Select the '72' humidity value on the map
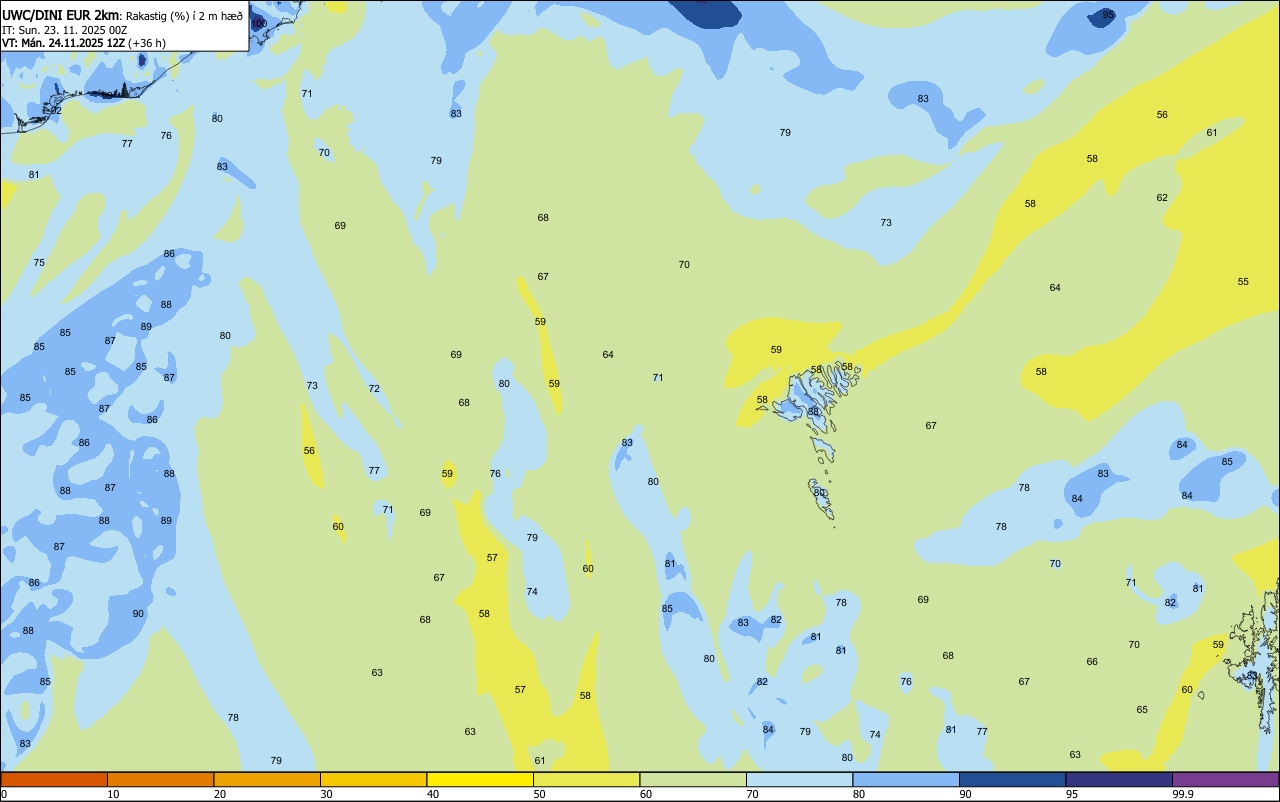The image size is (1280, 802). [374, 389]
